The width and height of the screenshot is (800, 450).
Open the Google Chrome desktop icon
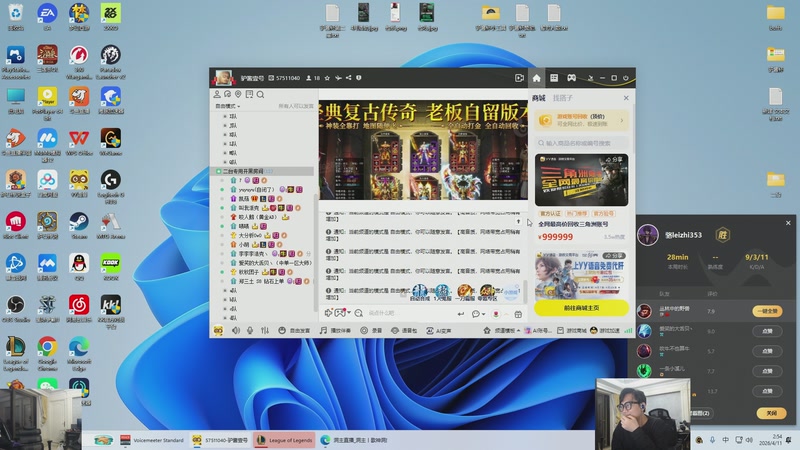[47, 354]
